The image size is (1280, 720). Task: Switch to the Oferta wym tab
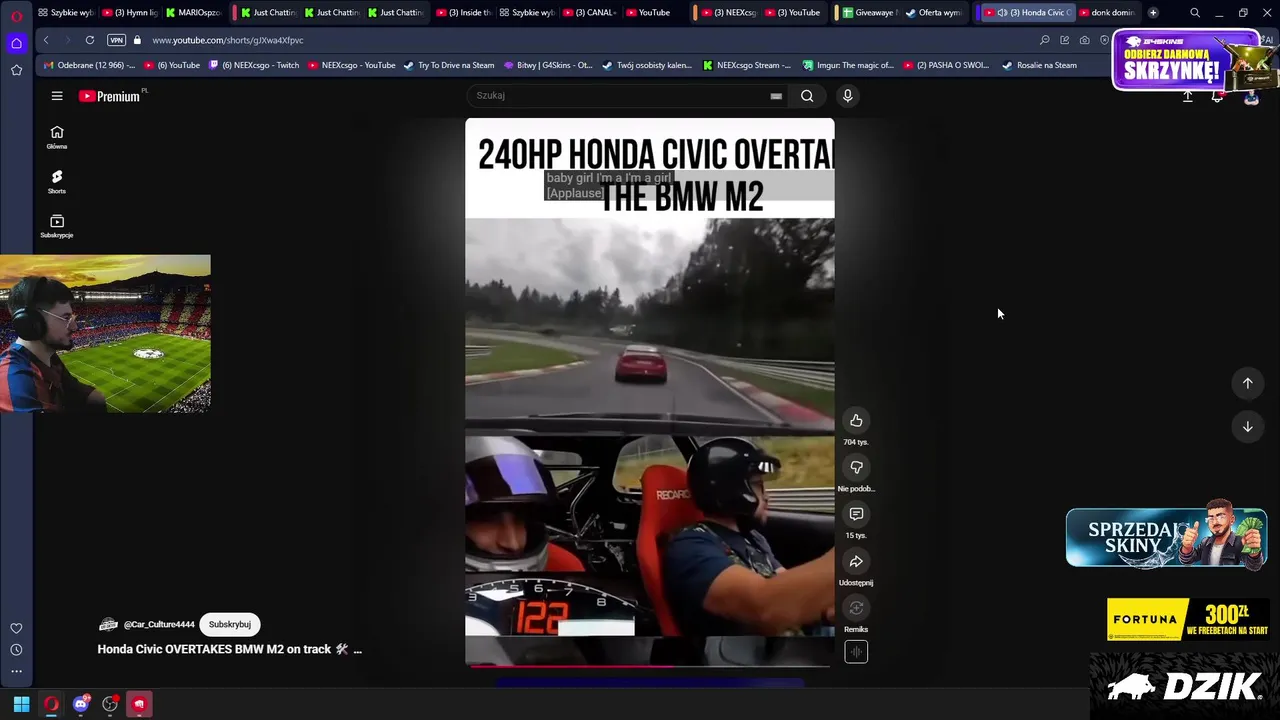tap(934, 13)
